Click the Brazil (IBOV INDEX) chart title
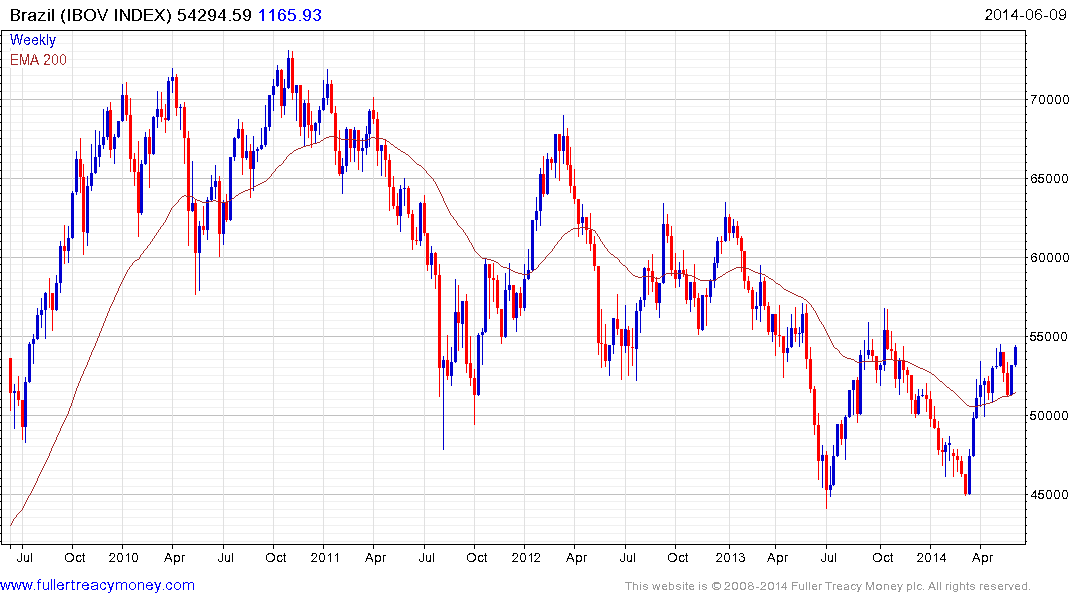The height and width of the screenshot is (600, 1075). click(x=90, y=15)
